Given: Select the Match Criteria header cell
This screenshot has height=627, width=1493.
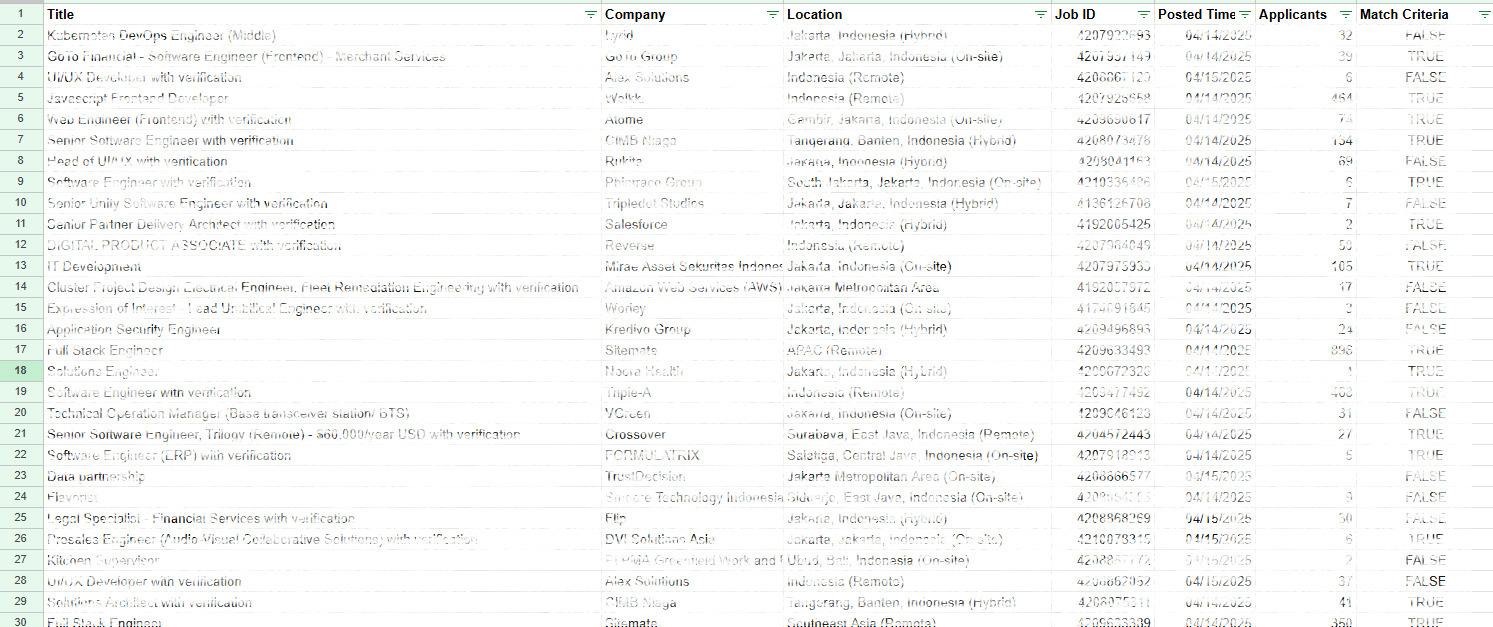Looking at the screenshot, I should pos(1425,15).
